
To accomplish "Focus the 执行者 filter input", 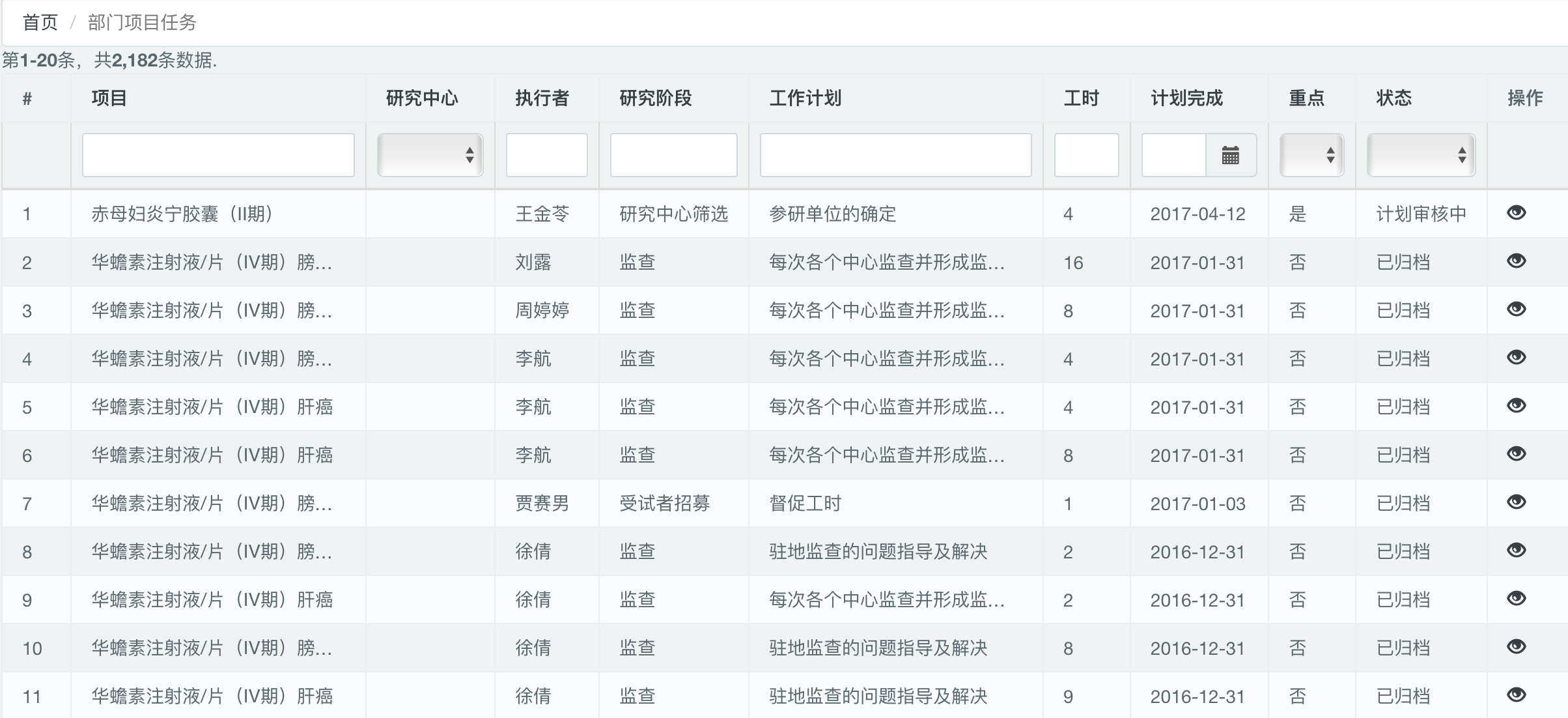I will coord(547,155).
